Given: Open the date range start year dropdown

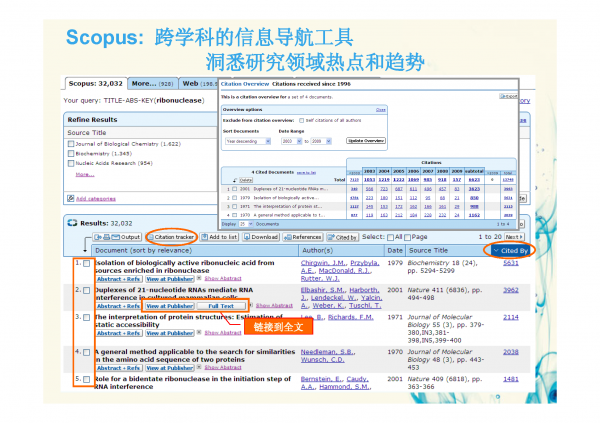Looking at the screenshot, I should coord(292,141).
